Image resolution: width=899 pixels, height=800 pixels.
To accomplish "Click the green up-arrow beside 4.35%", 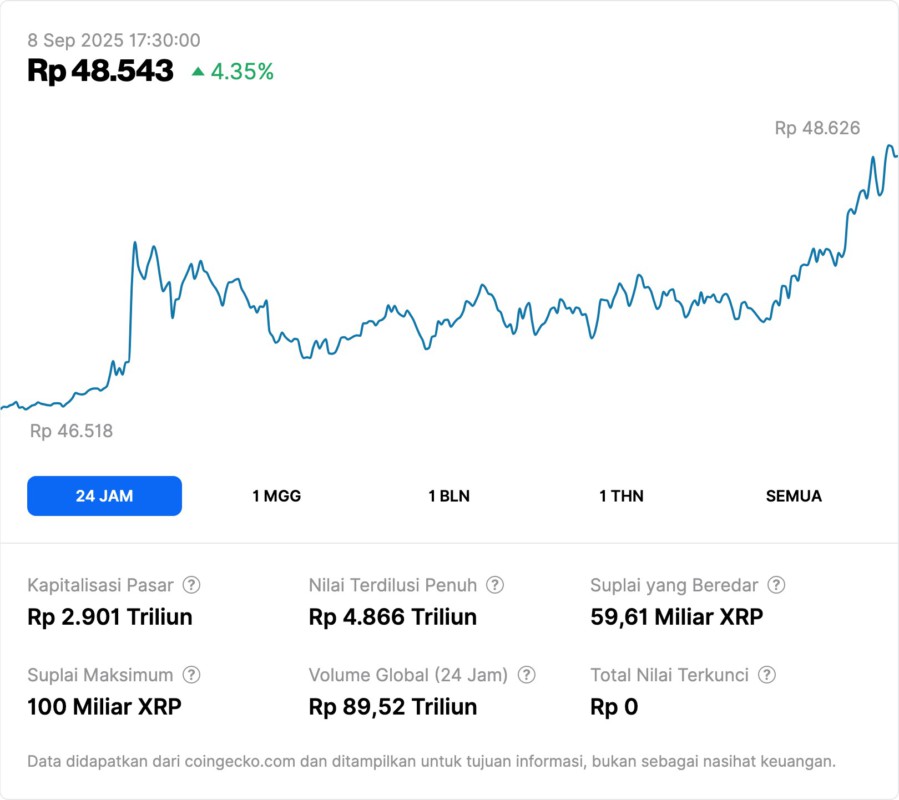I will click(x=198, y=71).
